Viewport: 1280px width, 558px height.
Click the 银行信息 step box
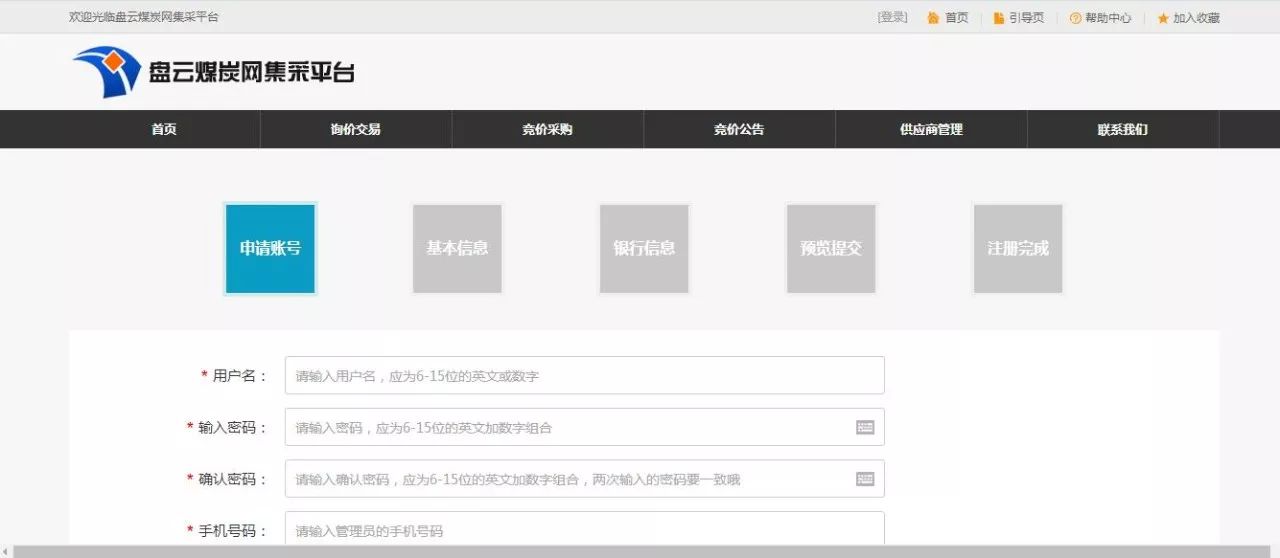[644, 249]
